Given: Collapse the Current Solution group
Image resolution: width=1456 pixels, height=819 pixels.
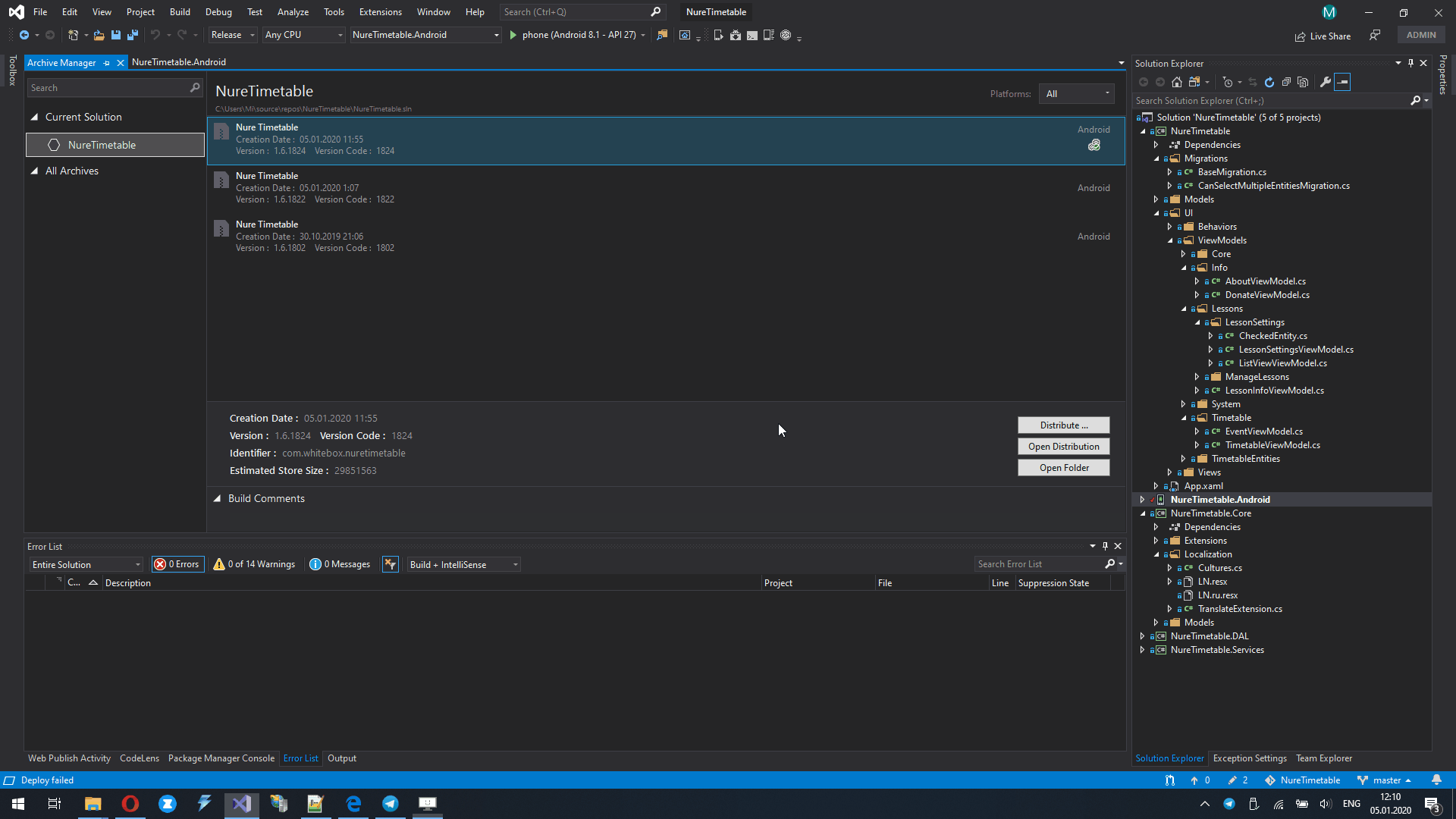Looking at the screenshot, I should click(34, 117).
